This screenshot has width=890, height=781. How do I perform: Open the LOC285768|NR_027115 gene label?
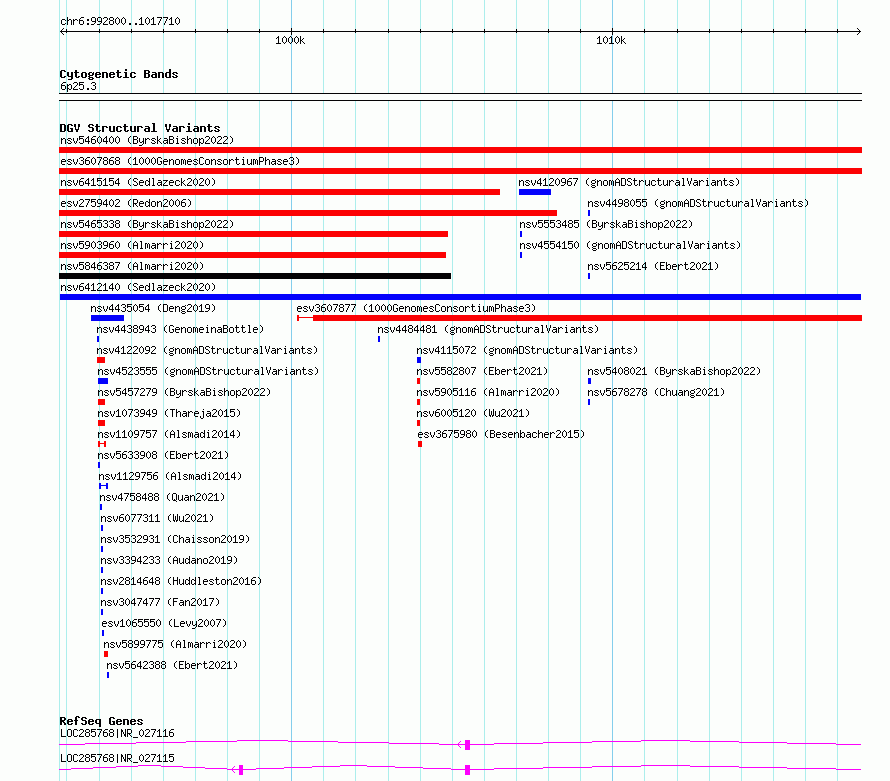pos(117,758)
